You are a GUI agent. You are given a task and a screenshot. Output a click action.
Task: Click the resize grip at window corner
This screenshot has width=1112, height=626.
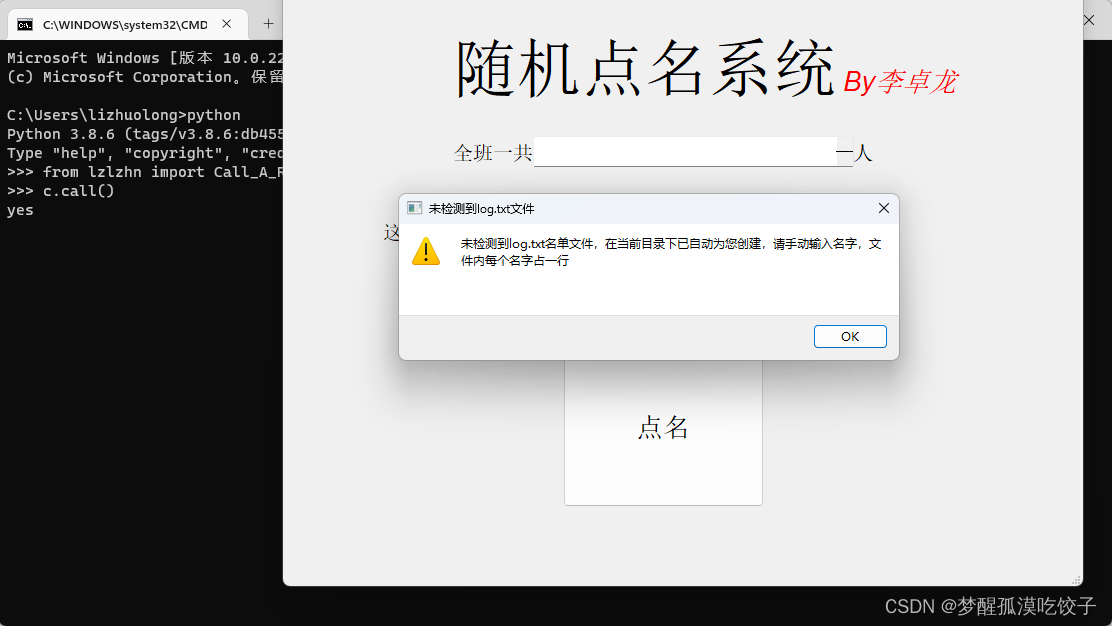click(1076, 580)
